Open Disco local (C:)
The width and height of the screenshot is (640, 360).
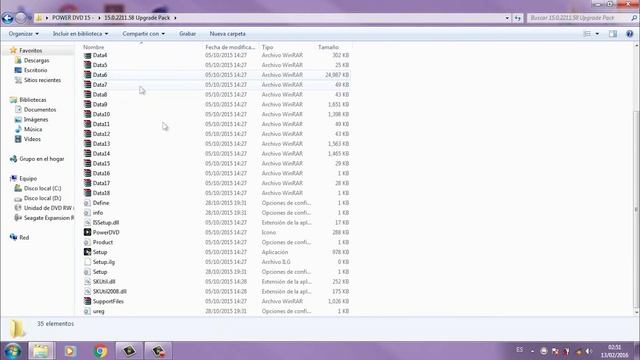42,188
